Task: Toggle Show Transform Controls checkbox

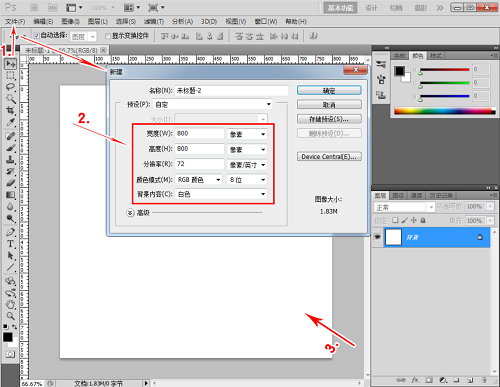Action: (108, 36)
